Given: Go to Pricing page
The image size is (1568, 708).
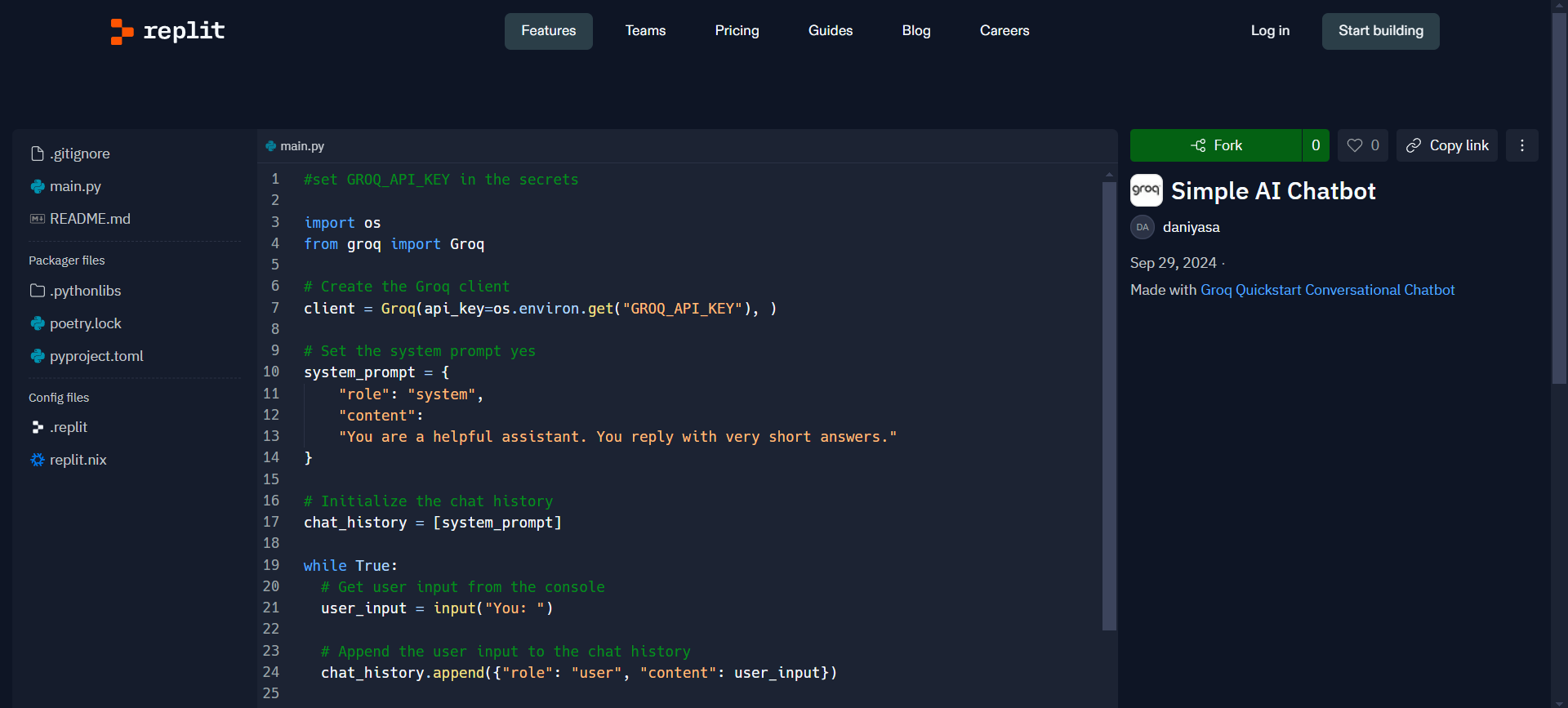Looking at the screenshot, I should [x=737, y=31].
